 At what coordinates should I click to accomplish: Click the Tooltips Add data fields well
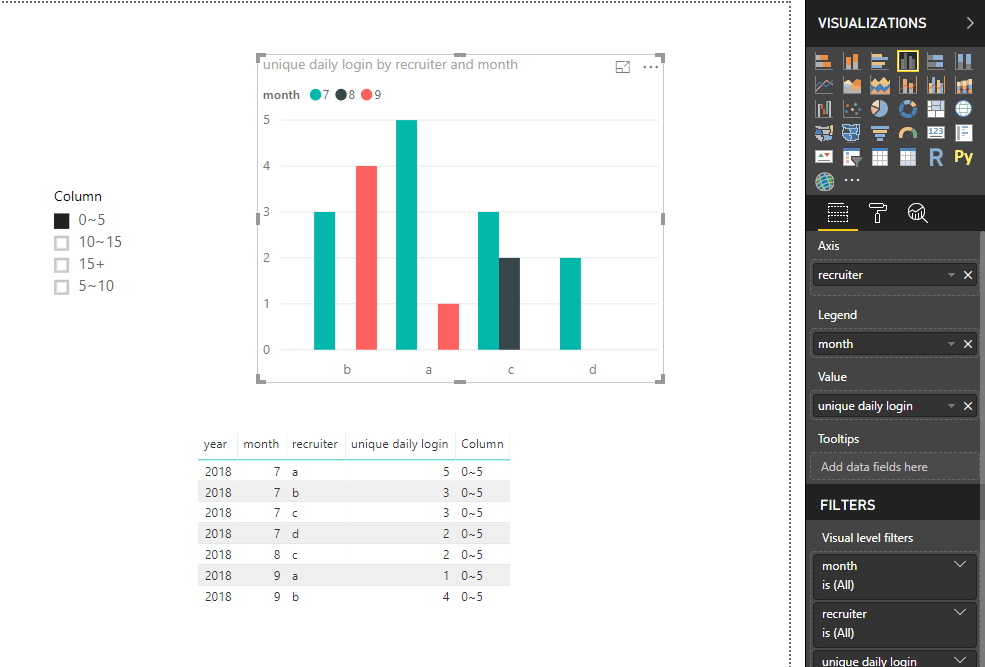tap(894, 467)
